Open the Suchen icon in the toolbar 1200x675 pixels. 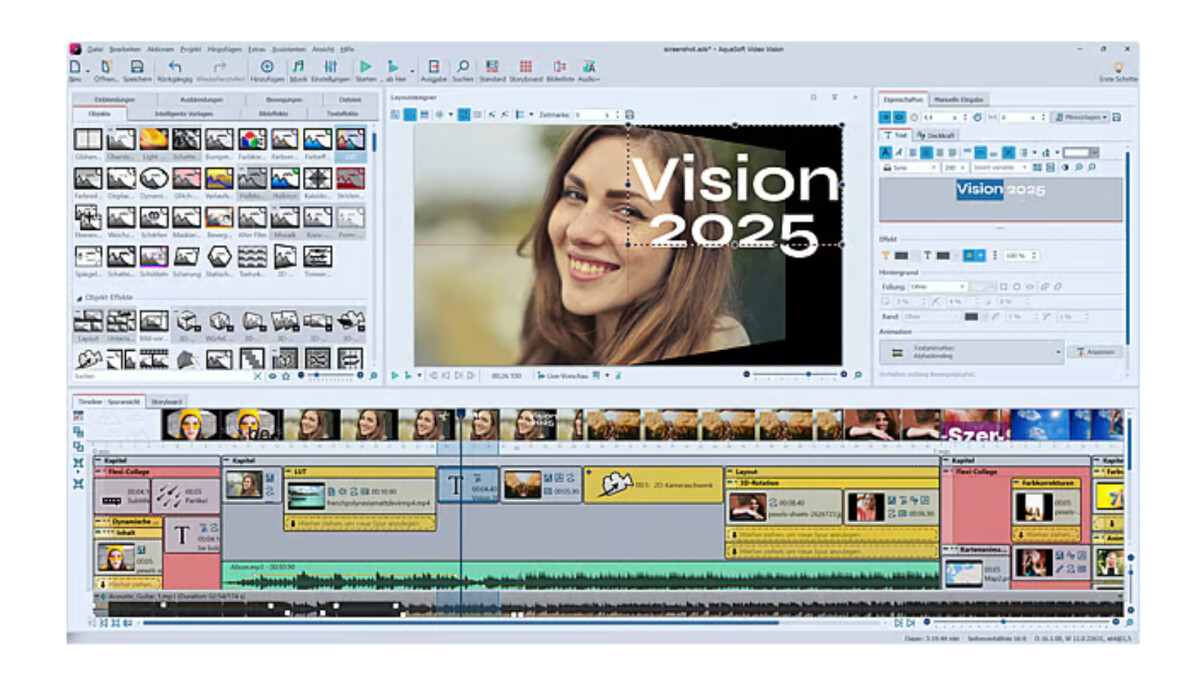pyautogui.click(x=463, y=65)
